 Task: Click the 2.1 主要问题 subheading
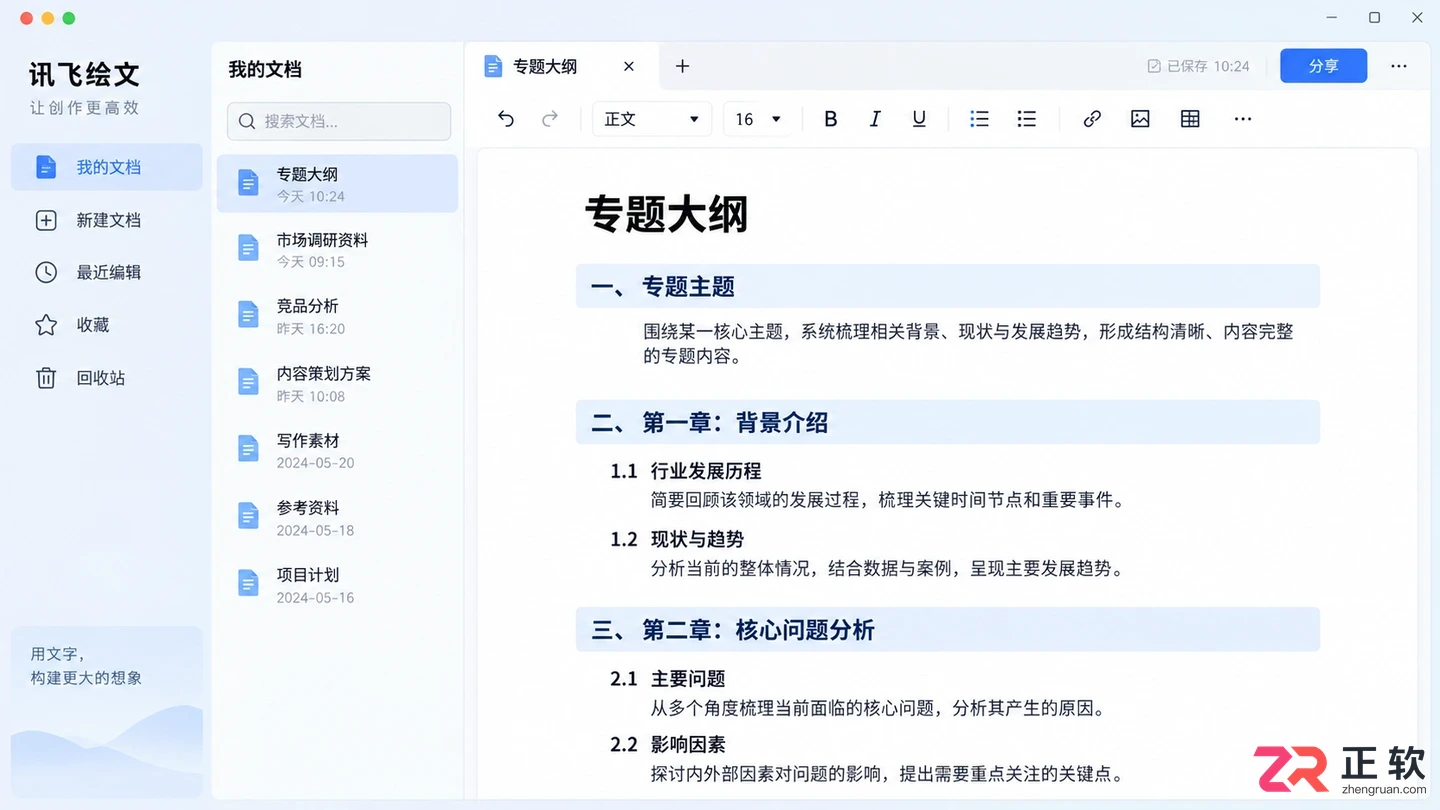[668, 679]
